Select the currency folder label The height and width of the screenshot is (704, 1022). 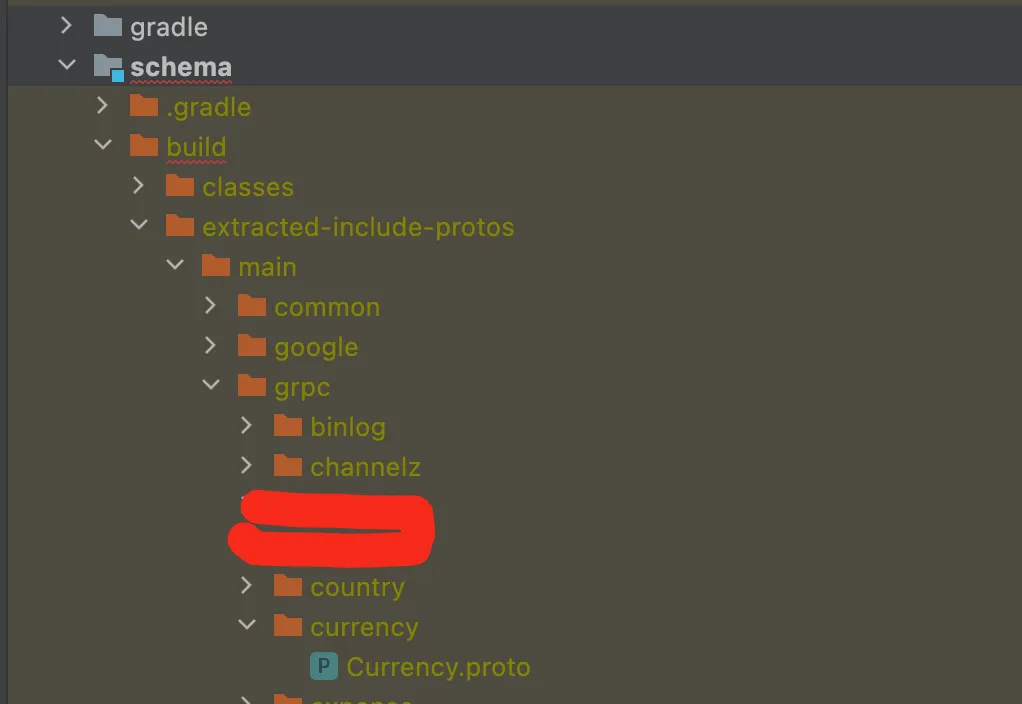[364, 627]
